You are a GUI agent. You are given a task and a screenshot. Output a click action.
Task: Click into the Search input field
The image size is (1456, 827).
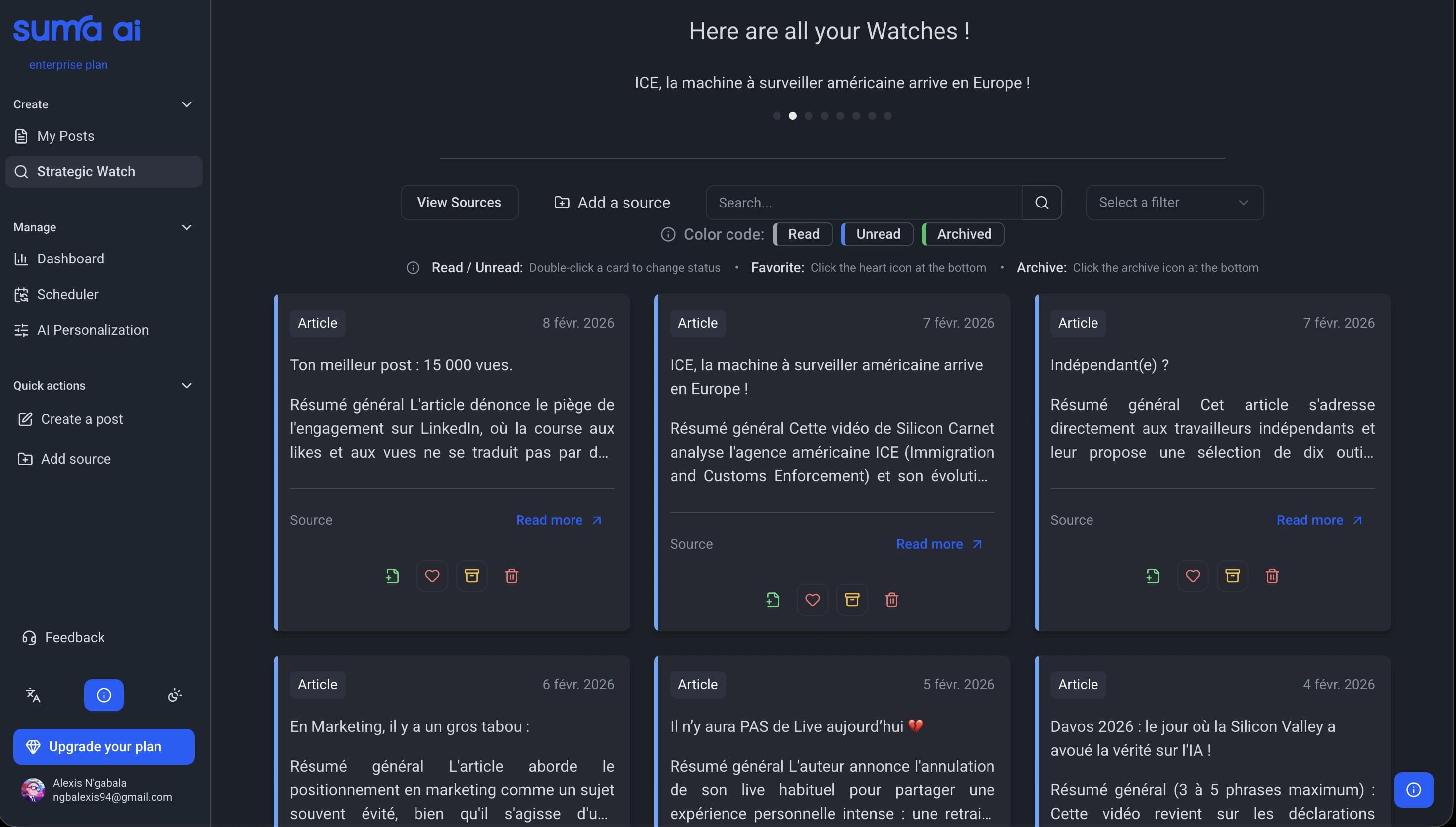863,203
